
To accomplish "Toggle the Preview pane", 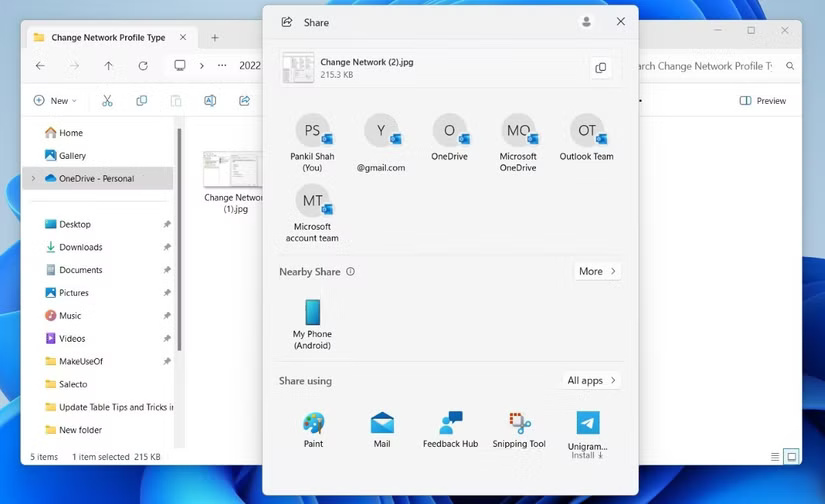I will pyautogui.click(x=762, y=101).
